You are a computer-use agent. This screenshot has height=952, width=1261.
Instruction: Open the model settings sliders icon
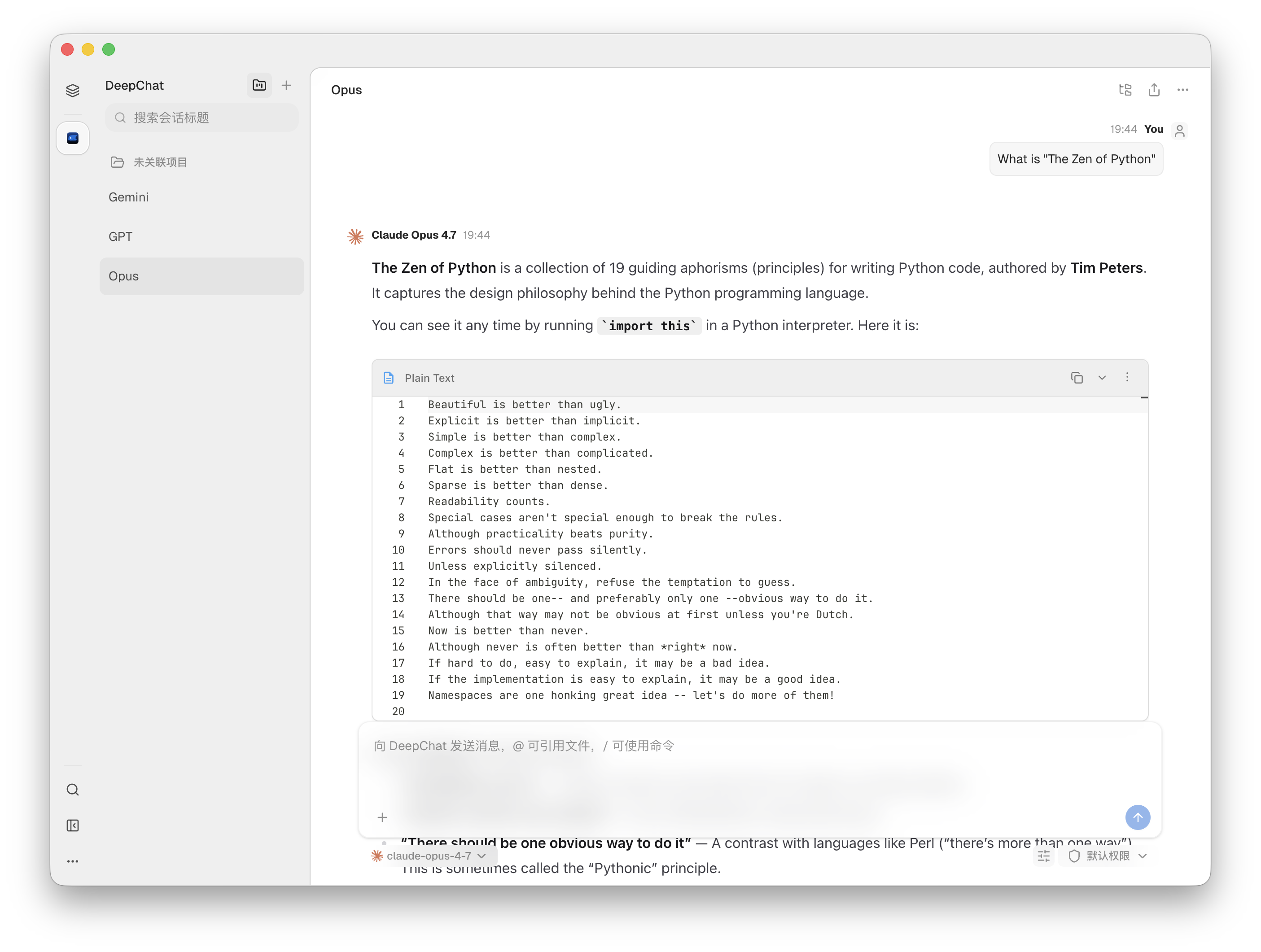[1044, 856]
